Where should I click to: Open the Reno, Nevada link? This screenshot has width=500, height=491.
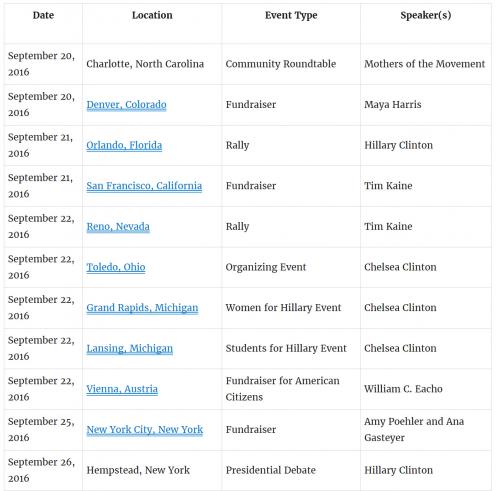118,227
